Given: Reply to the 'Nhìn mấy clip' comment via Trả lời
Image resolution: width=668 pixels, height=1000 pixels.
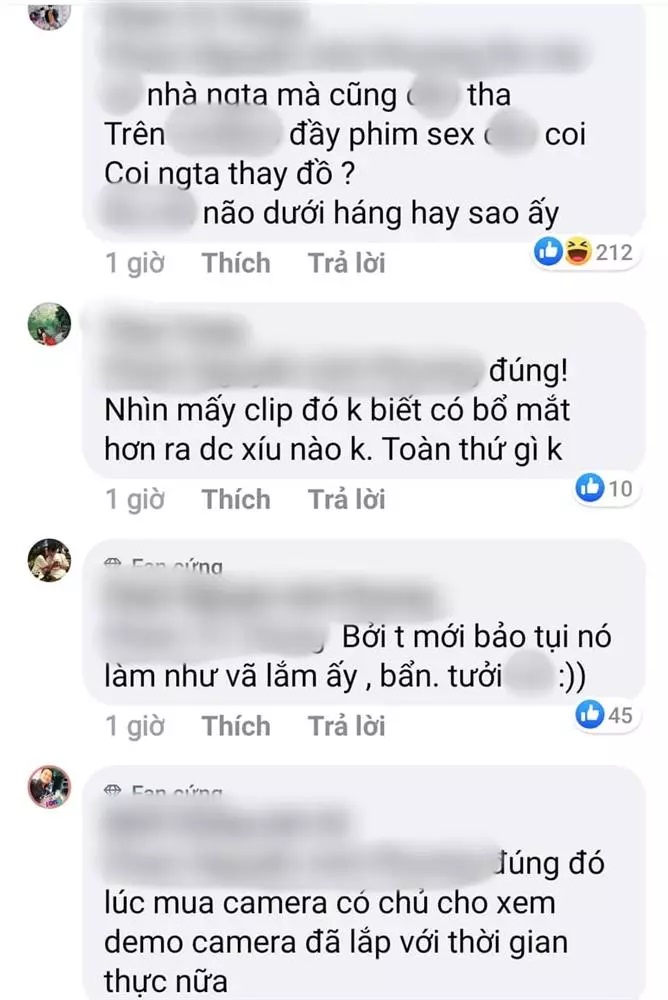Looking at the screenshot, I should (x=347, y=499).
